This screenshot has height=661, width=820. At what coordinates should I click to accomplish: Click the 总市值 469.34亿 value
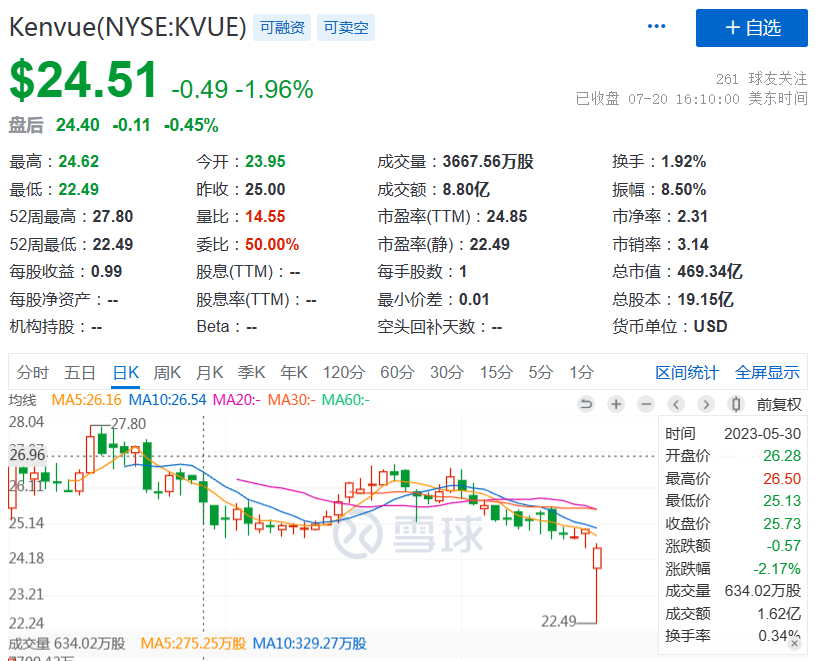[710, 271]
